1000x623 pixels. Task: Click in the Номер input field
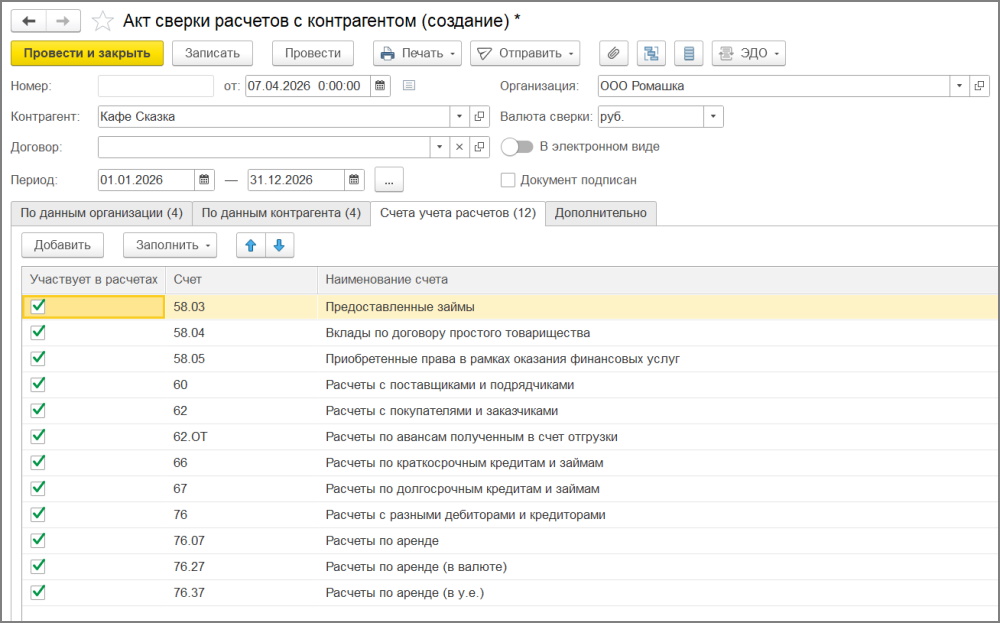coord(156,86)
